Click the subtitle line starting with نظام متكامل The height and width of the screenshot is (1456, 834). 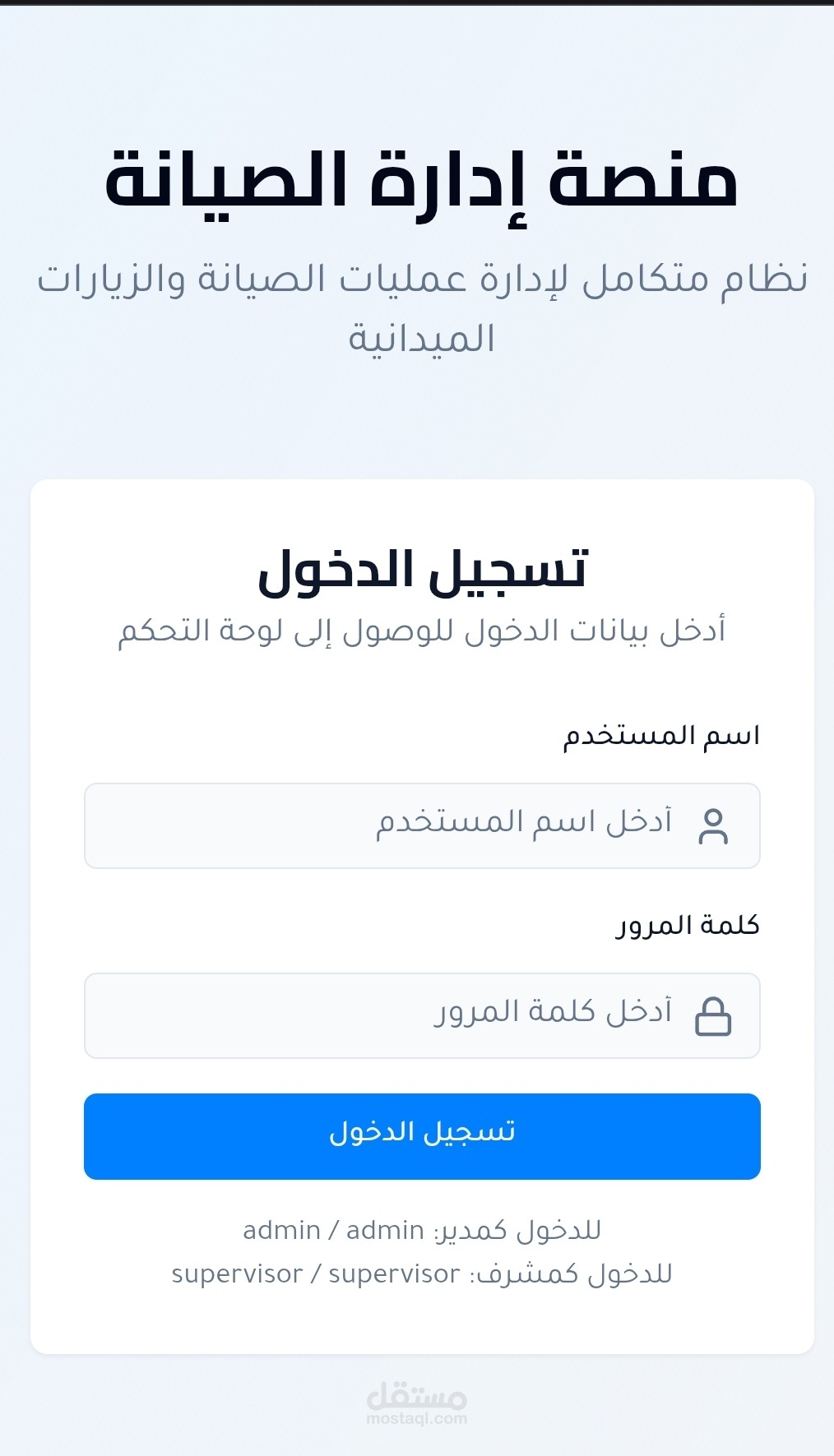coord(421,280)
